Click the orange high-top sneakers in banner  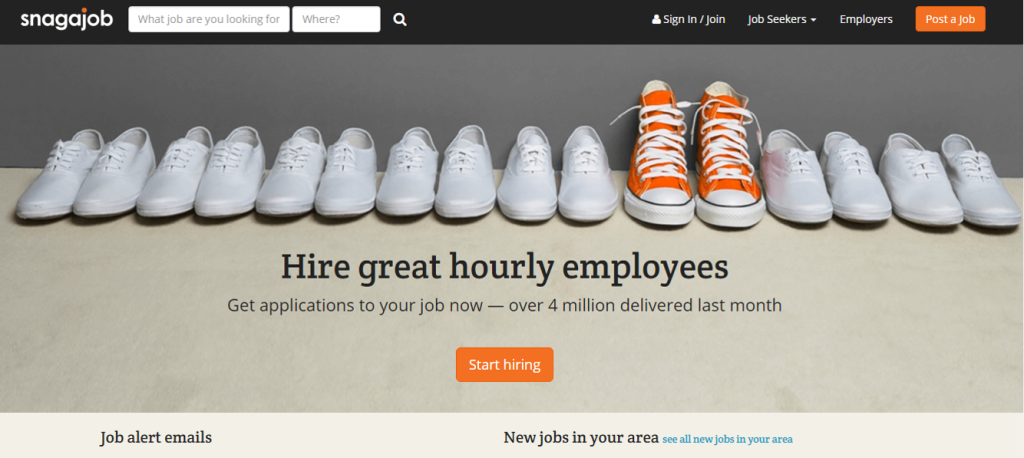[x=694, y=154]
